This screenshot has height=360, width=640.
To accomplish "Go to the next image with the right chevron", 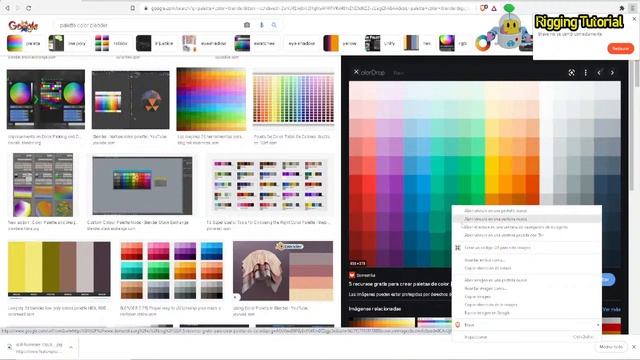I will (612, 73).
